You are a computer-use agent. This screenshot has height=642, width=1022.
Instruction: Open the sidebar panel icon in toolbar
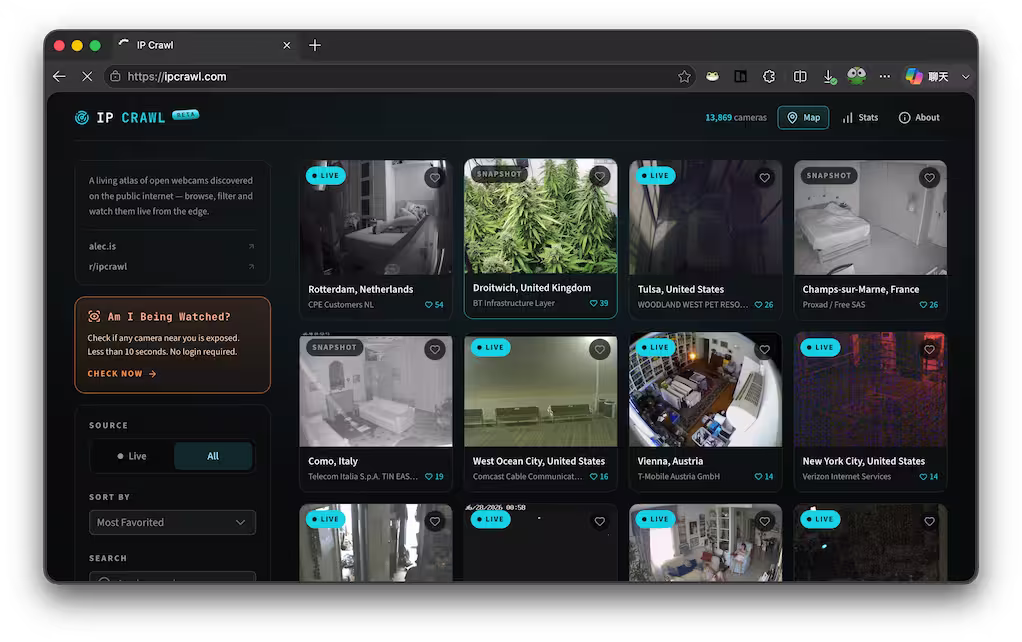pyautogui.click(x=740, y=76)
